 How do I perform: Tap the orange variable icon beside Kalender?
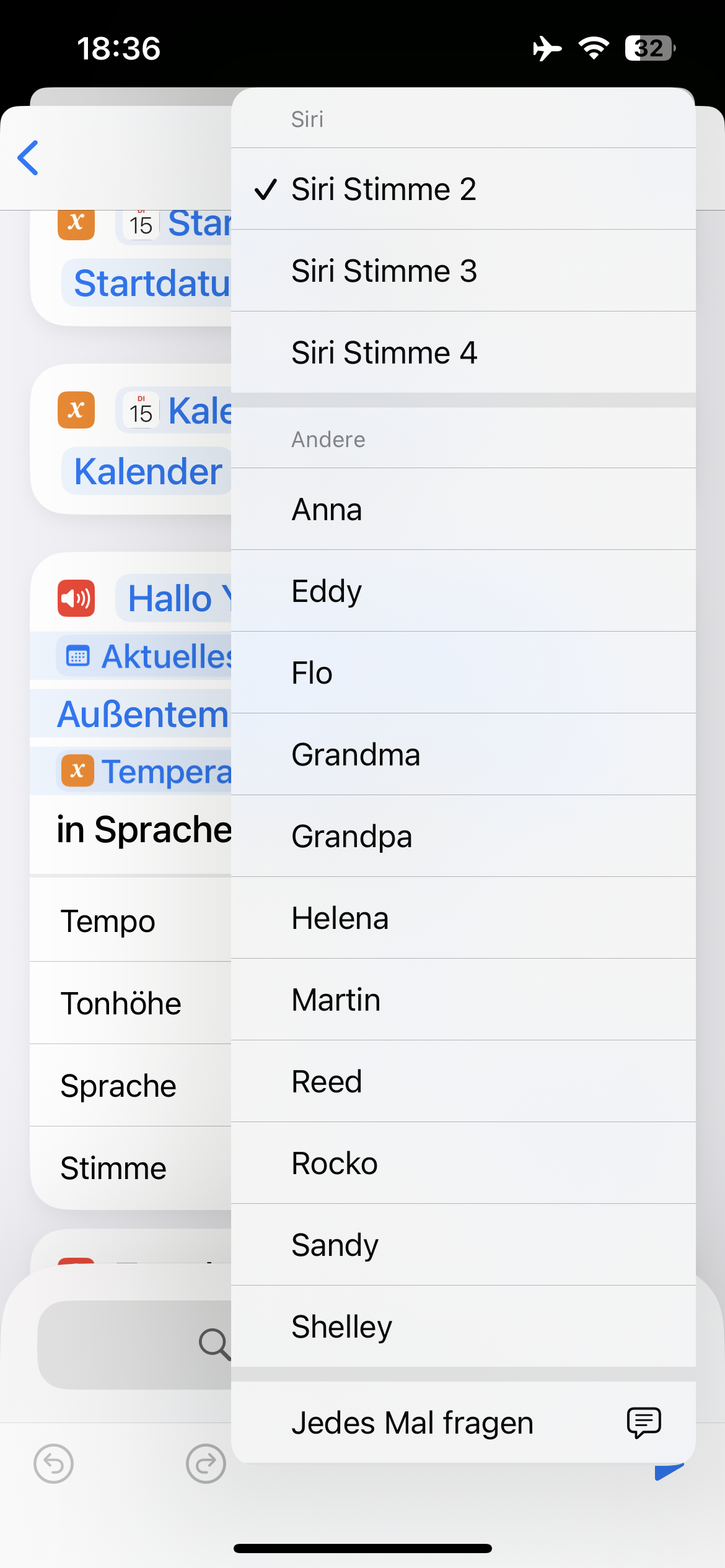tap(76, 410)
